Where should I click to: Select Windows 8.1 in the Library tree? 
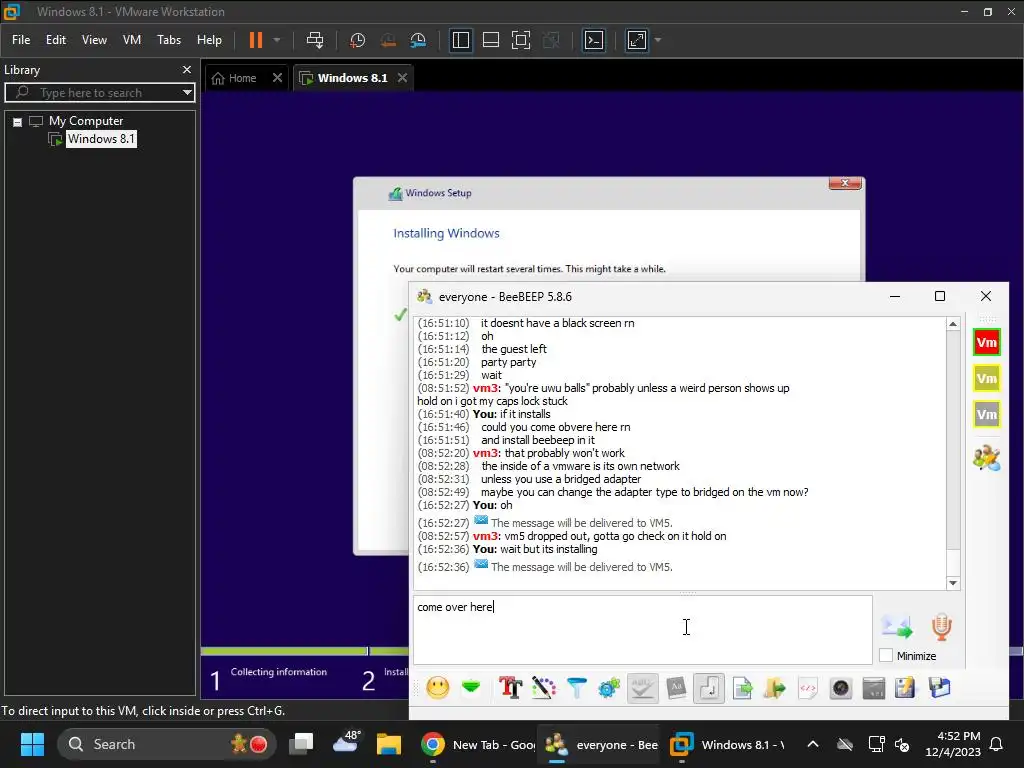pyautogui.click(x=101, y=138)
